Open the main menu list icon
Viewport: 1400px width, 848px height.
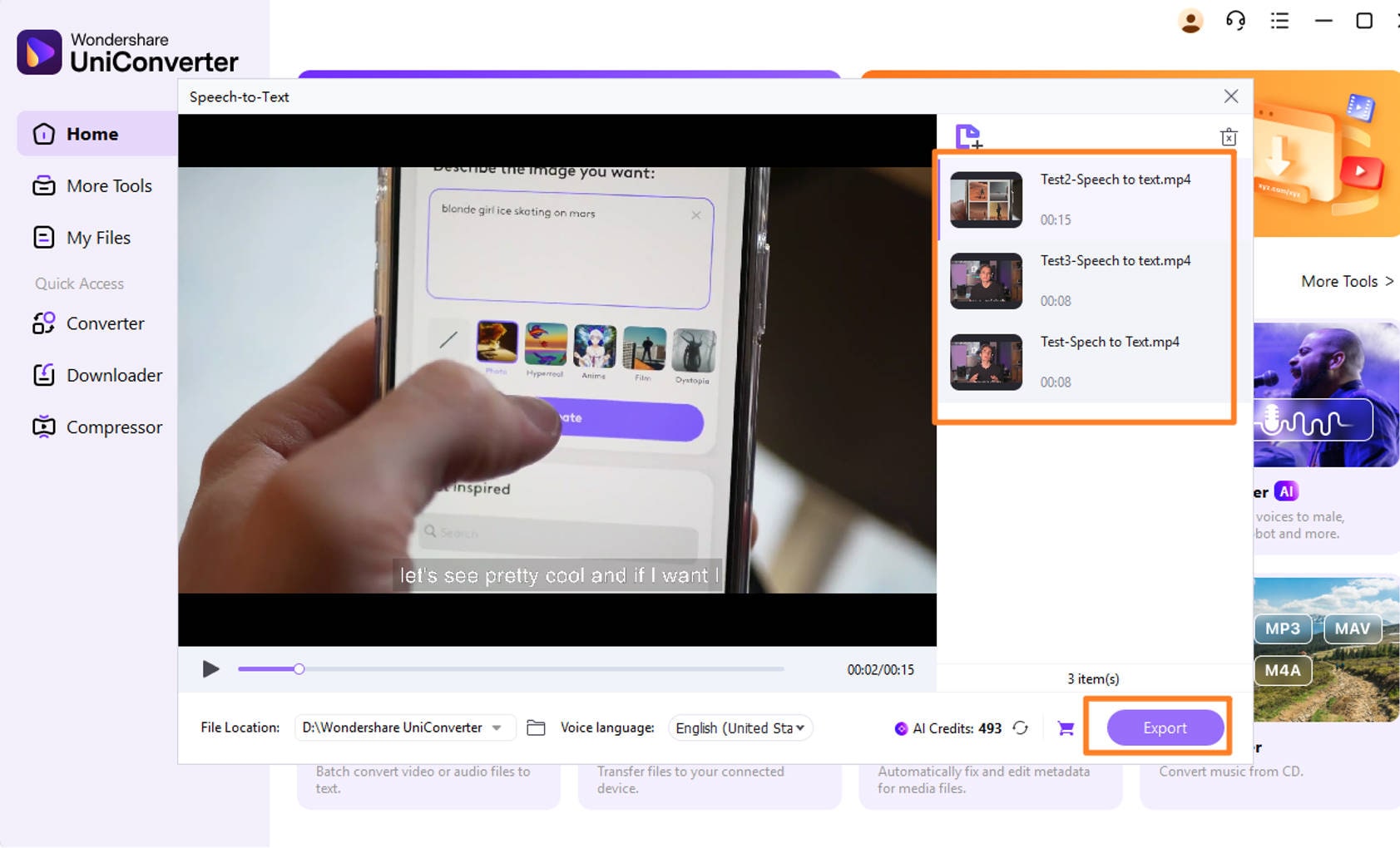click(x=1279, y=21)
